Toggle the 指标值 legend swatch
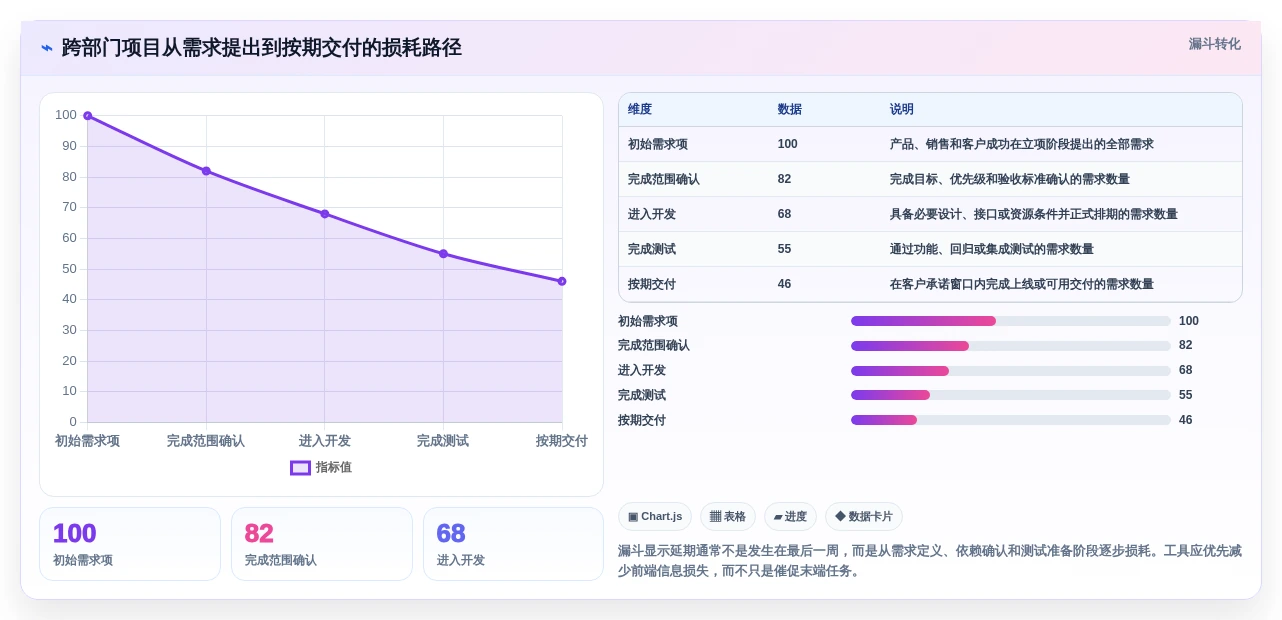 pyautogui.click(x=300, y=467)
